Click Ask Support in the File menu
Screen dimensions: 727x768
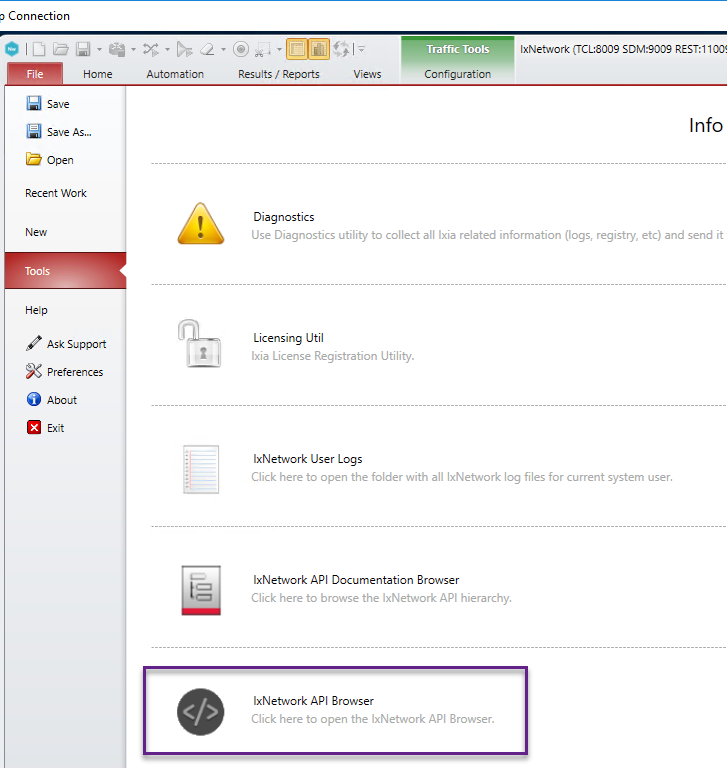(x=66, y=344)
